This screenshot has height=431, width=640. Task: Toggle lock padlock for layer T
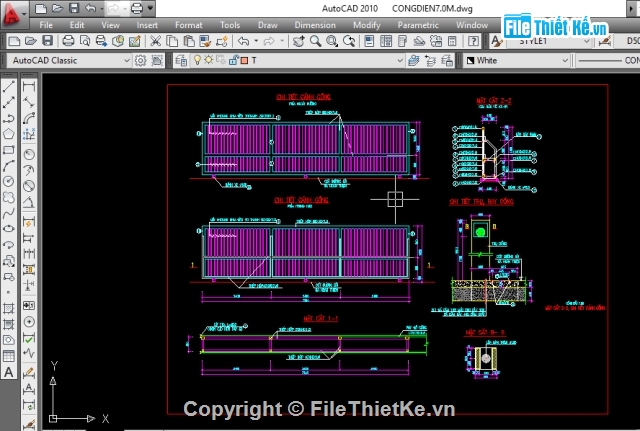[x=233, y=60]
